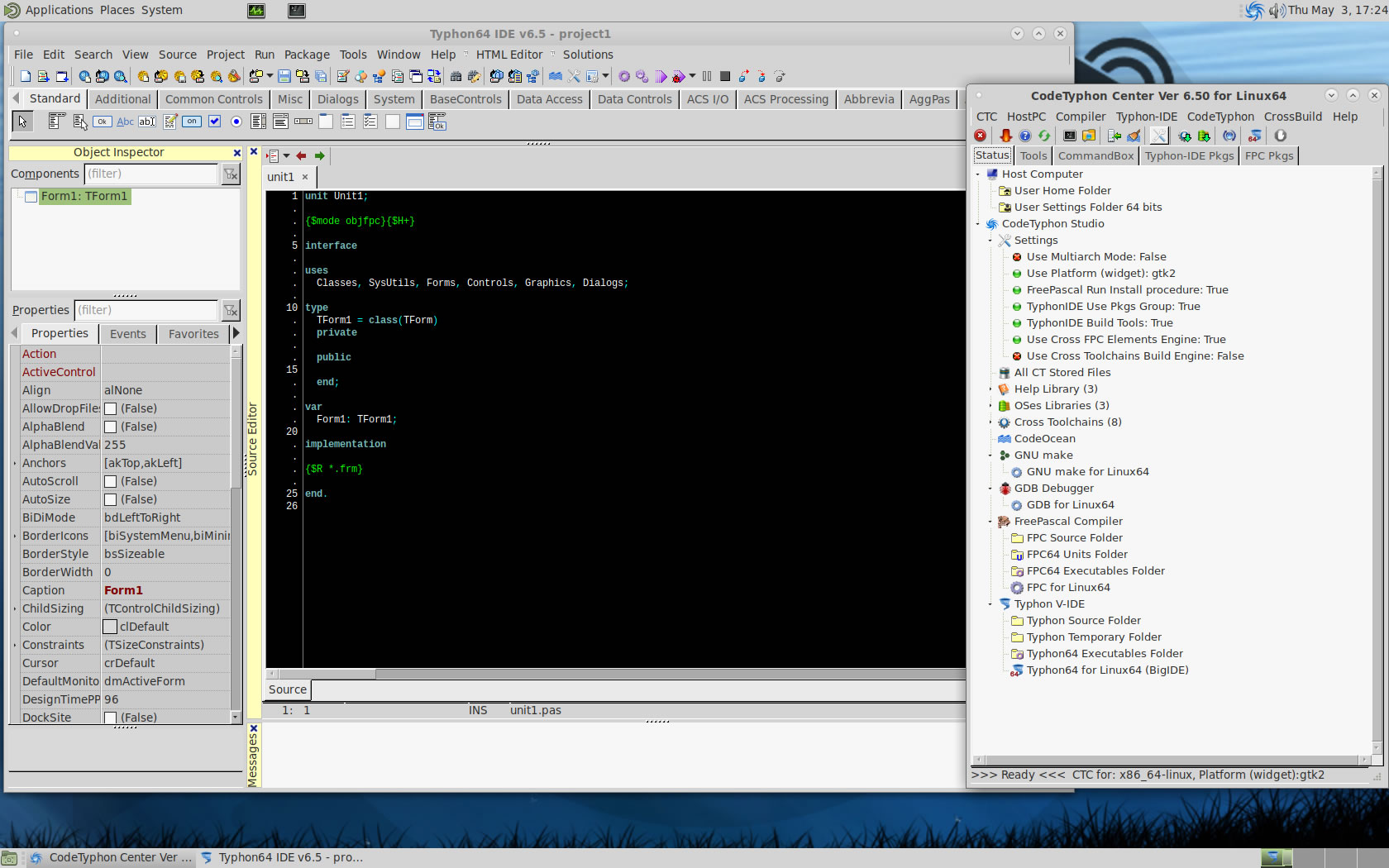1389x868 pixels.
Task: Toggle the AlphaBlend property checkbox
Action: tap(111, 427)
